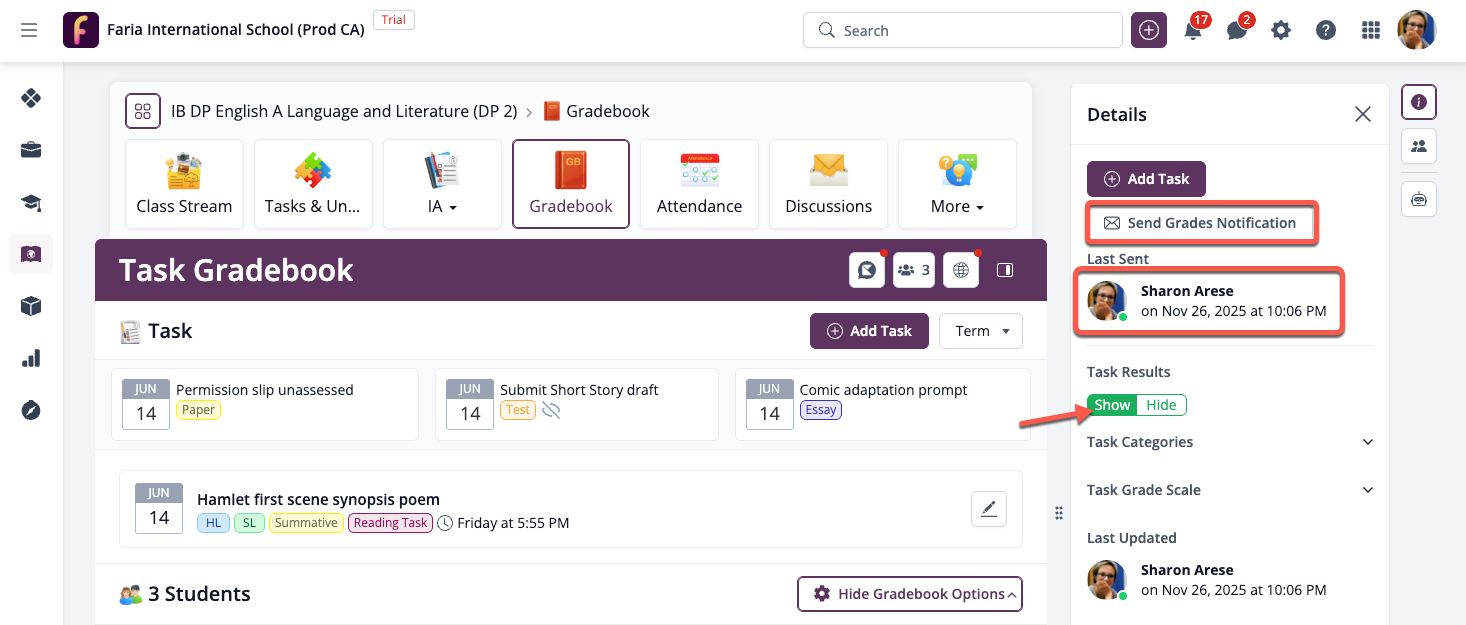Open the apps grid launcher icon
Viewport: 1466px width, 625px height.
[x=1371, y=31]
